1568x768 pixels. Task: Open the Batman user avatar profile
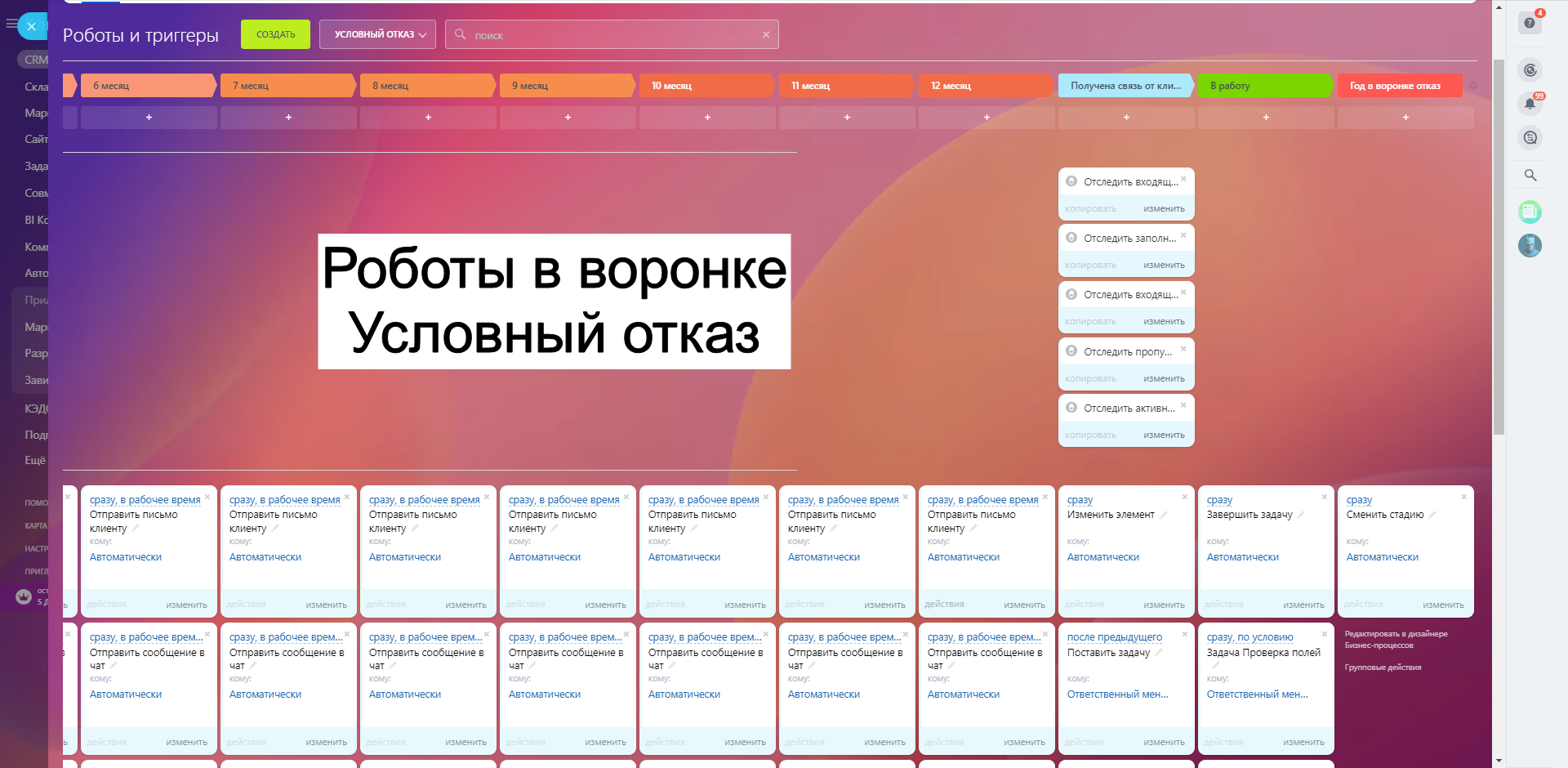pyautogui.click(x=1530, y=245)
